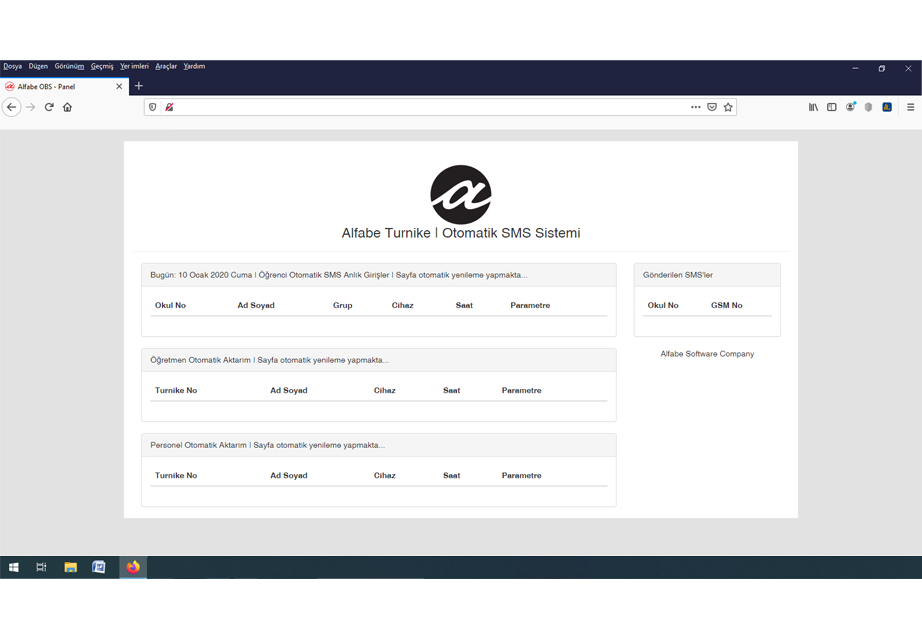The image size is (922, 641).
Task: Open the Dosya menu
Action: [x=12, y=66]
